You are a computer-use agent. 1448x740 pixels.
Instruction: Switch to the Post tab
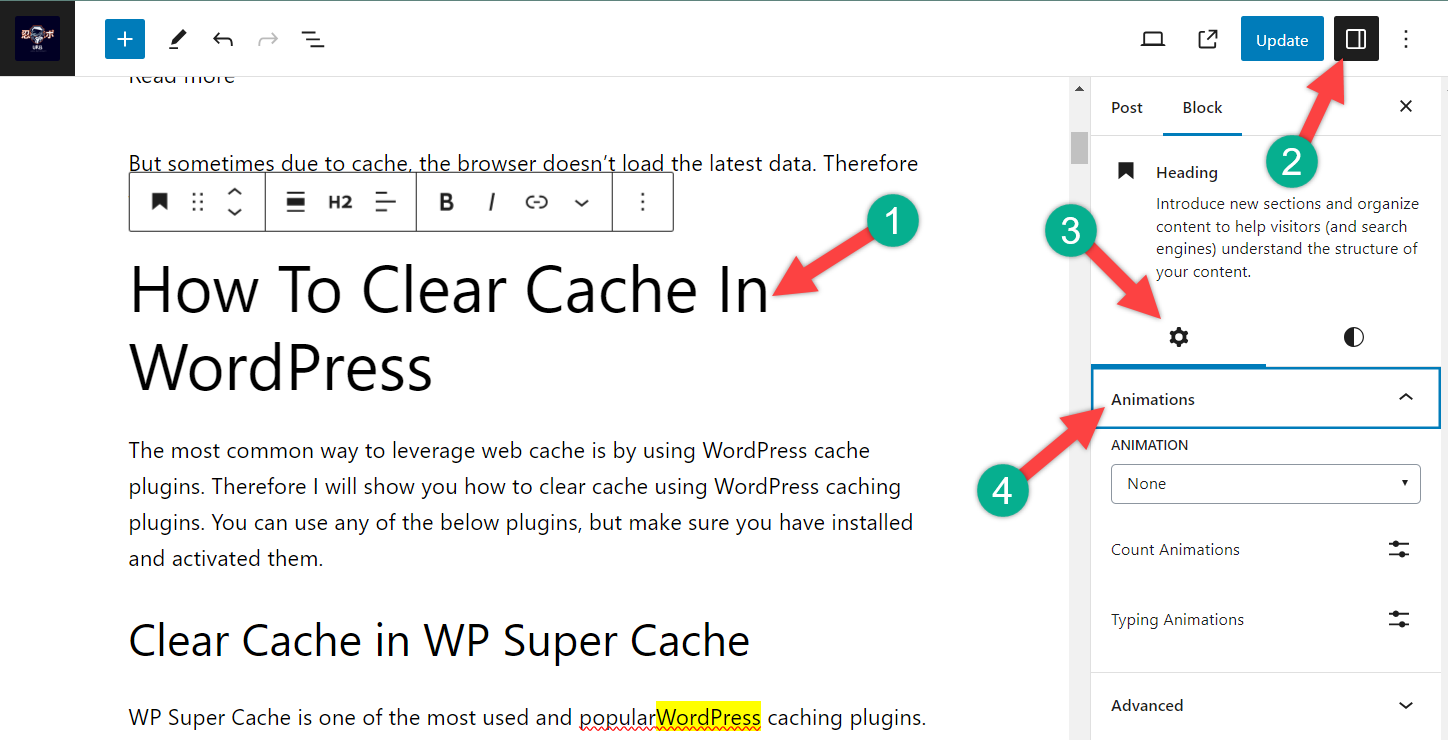click(1127, 107)
